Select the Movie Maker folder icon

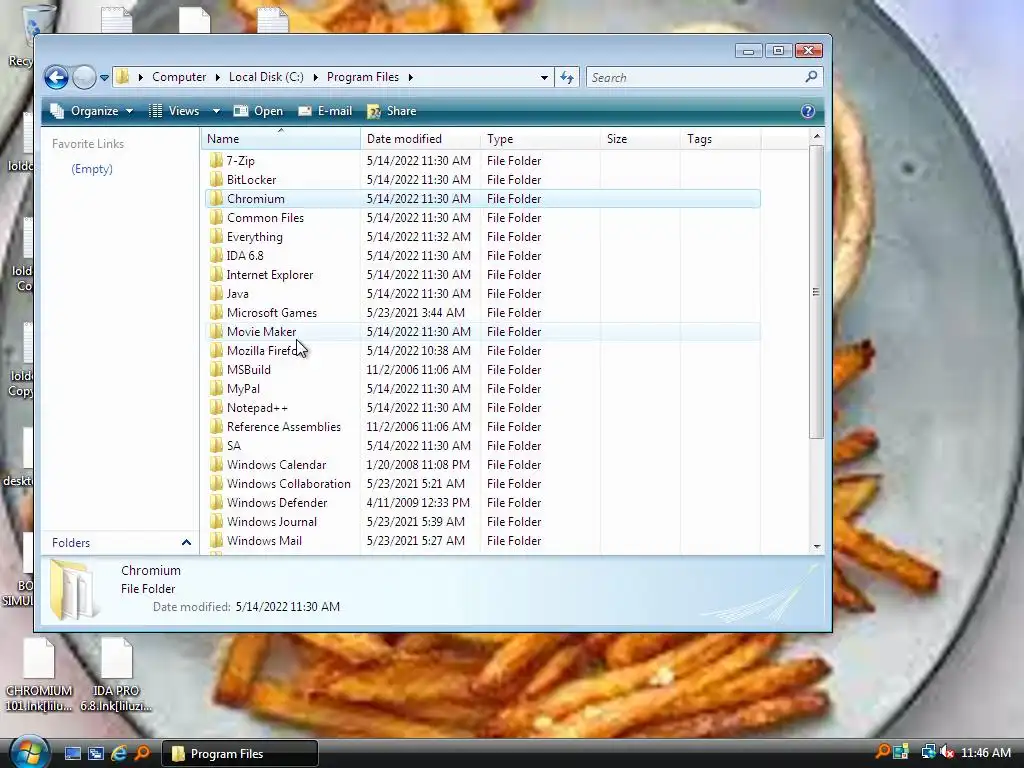(x=216, y=331)
